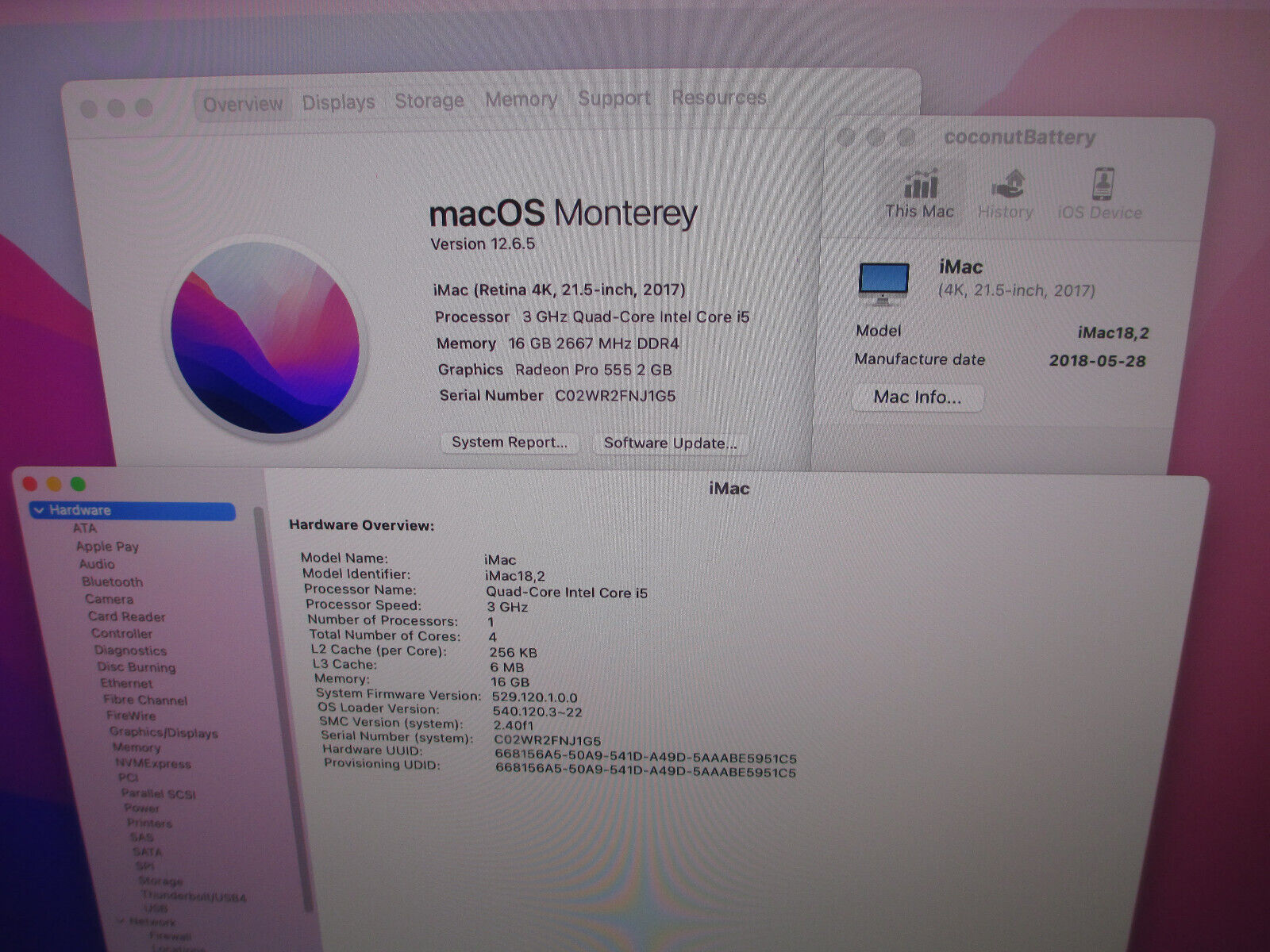Click L3 Cache value 6 MB

[507, 667]
